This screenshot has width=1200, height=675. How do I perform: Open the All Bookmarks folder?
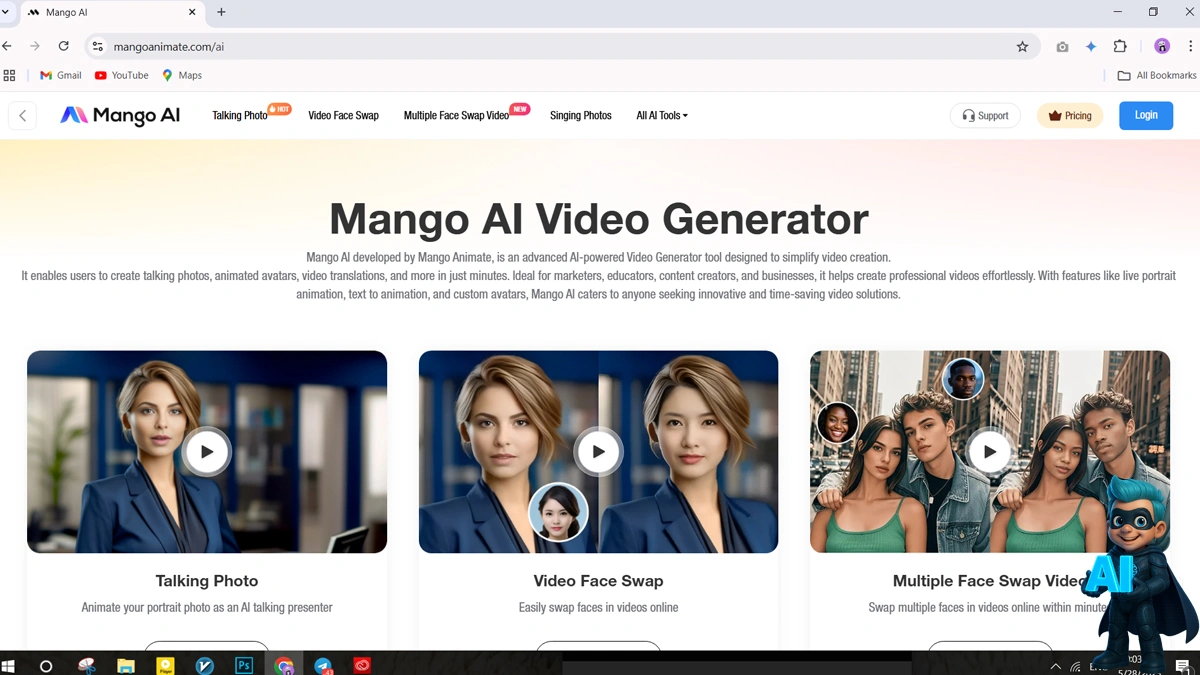click(x=1157, y=75)
